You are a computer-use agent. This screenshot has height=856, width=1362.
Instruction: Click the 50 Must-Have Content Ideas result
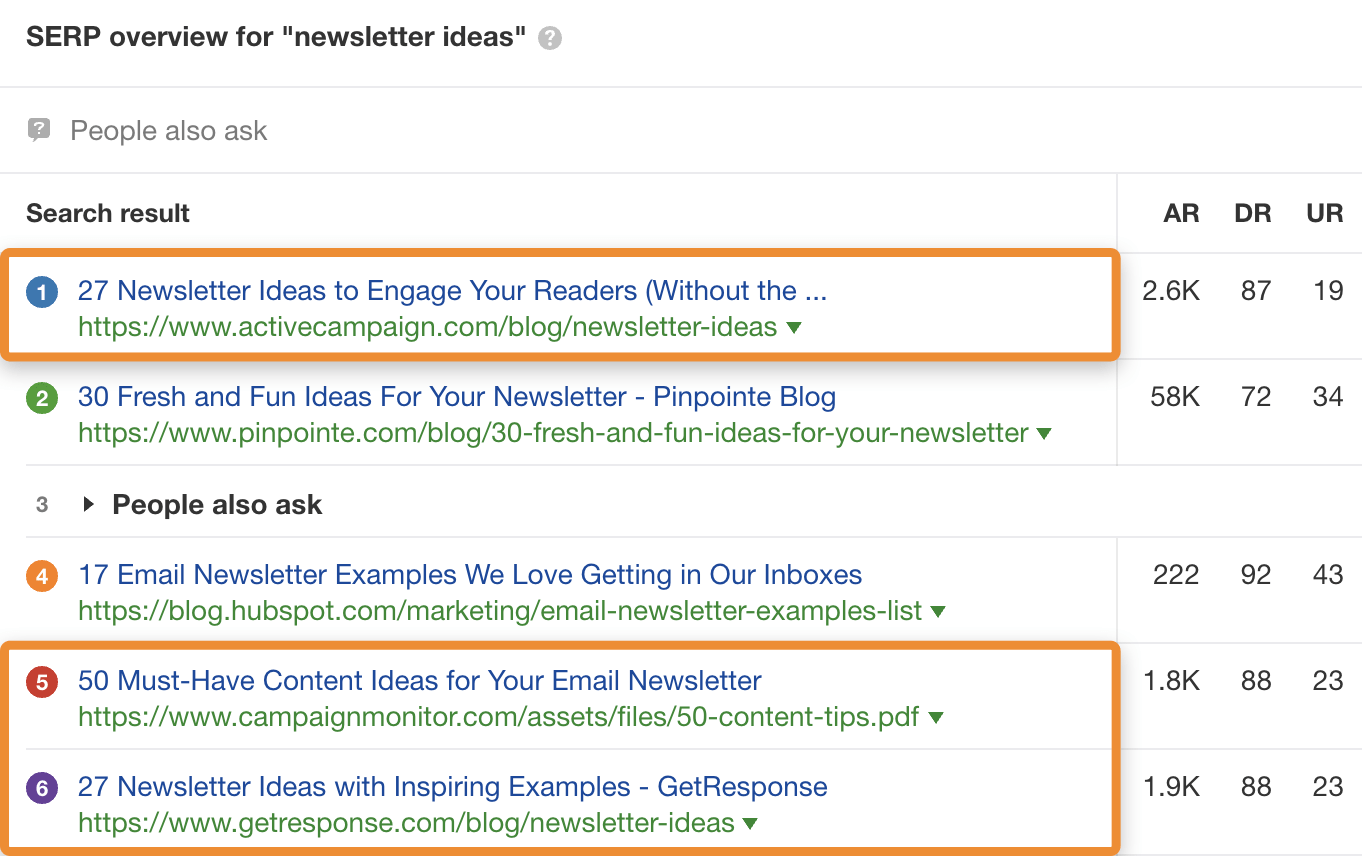tap(420, 680)
